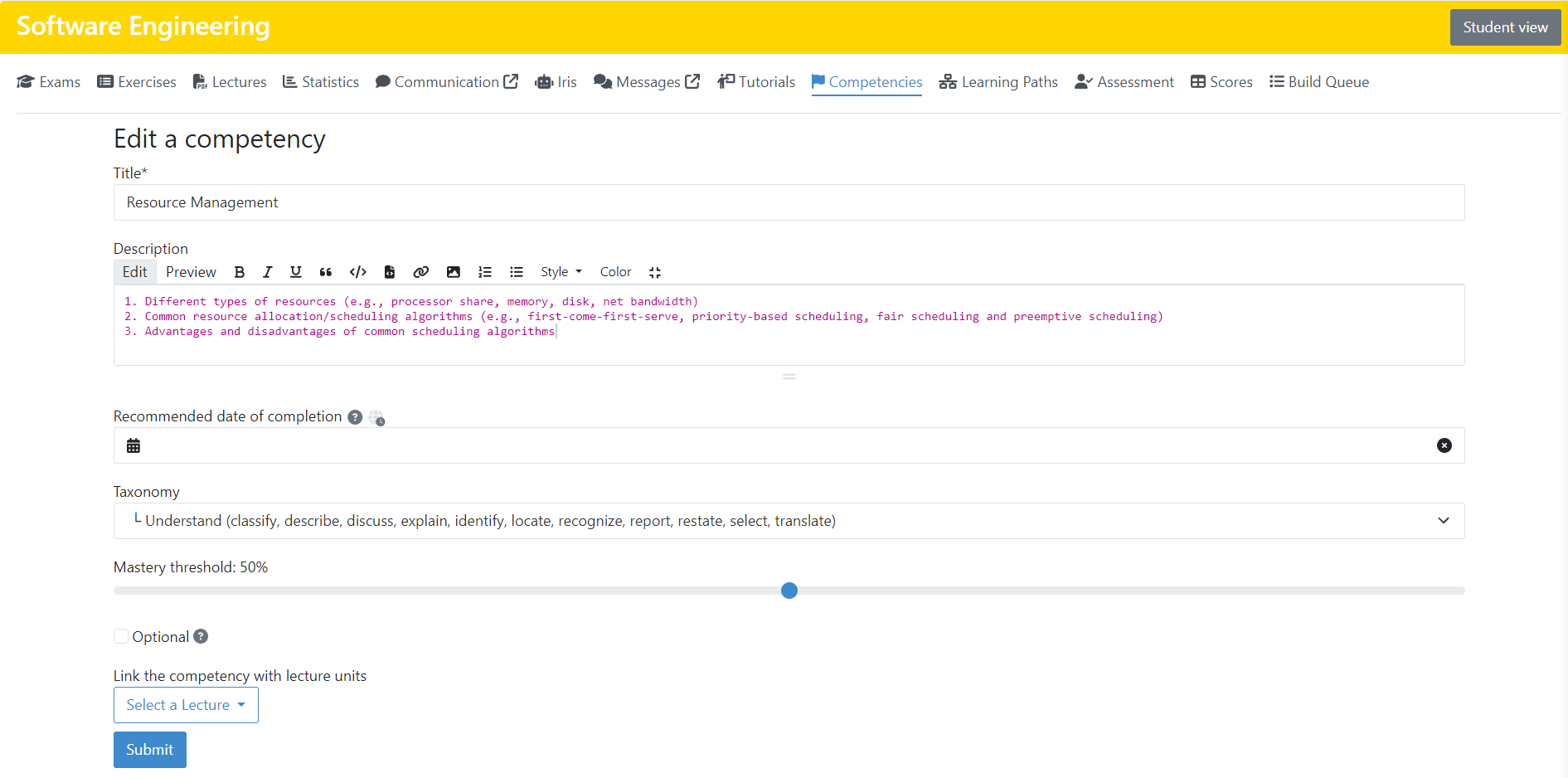Image resolution: width=1568 pixels, height=778 pixels.
Task: Switch to the Preview tab
Action: 191,272
